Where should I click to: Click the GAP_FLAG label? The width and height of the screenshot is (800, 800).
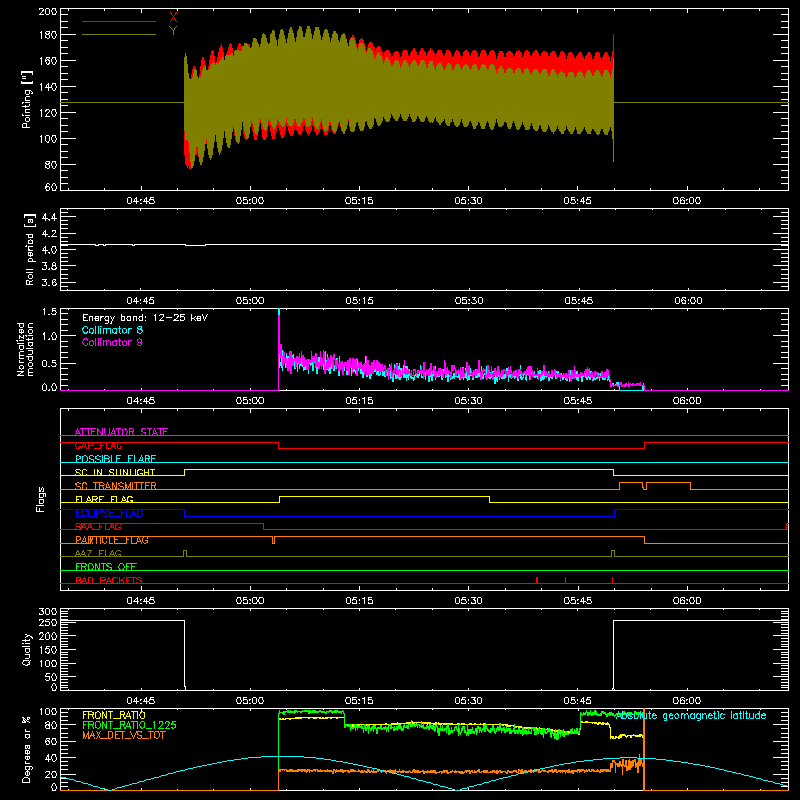[x=98, y=445]
